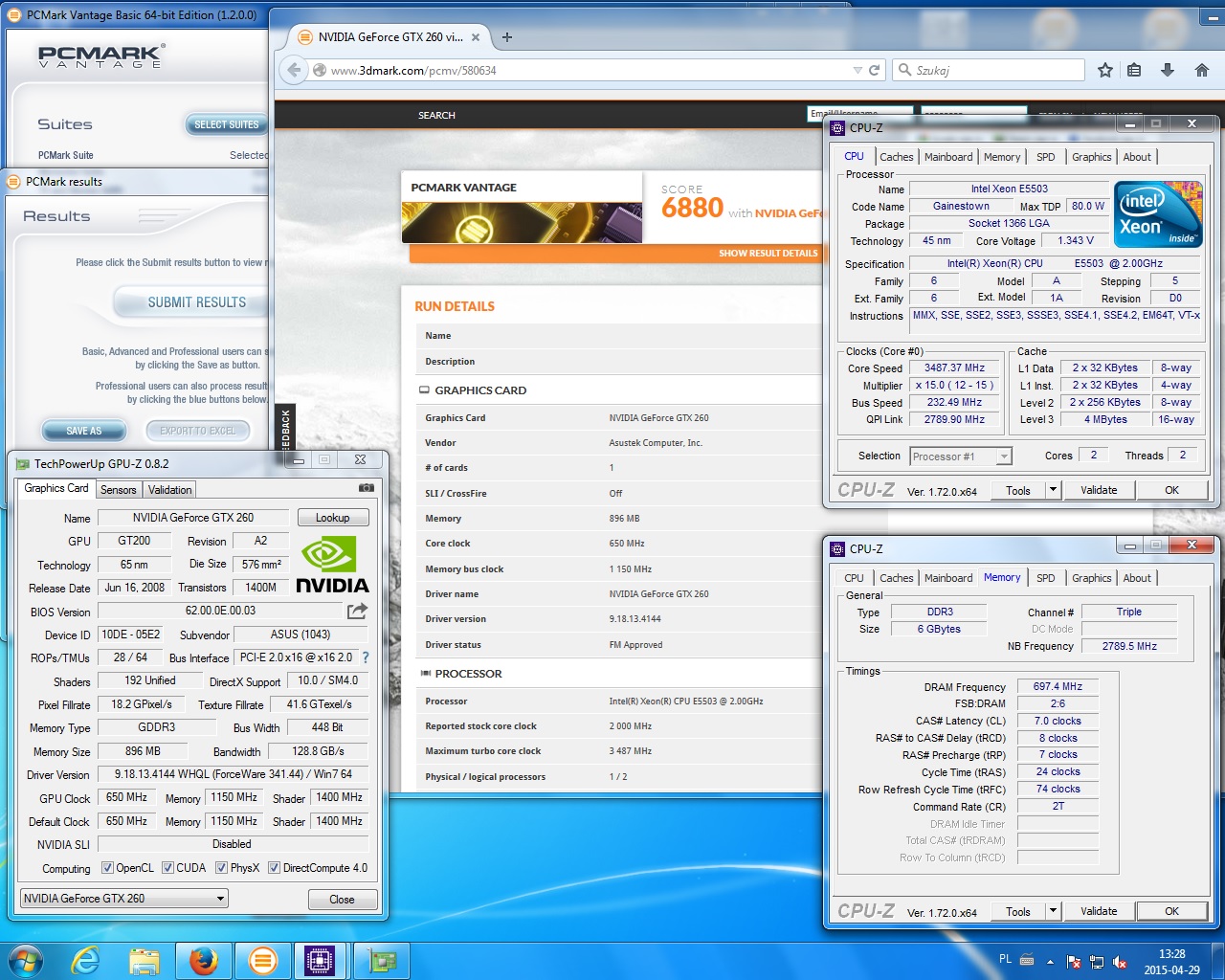Open the Firefox bookmarks list icon
The image size is (1225, 980).
[x=1134, y=70]
